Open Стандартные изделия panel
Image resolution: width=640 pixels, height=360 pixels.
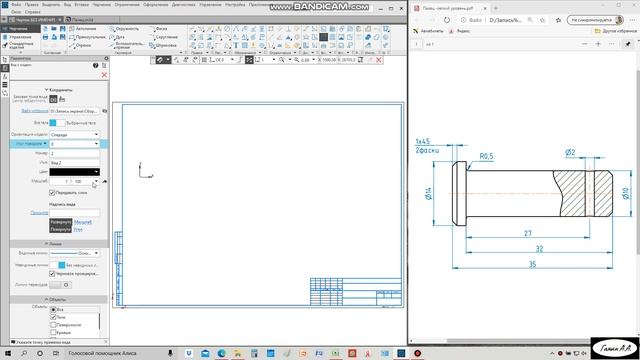coord(18,44)
